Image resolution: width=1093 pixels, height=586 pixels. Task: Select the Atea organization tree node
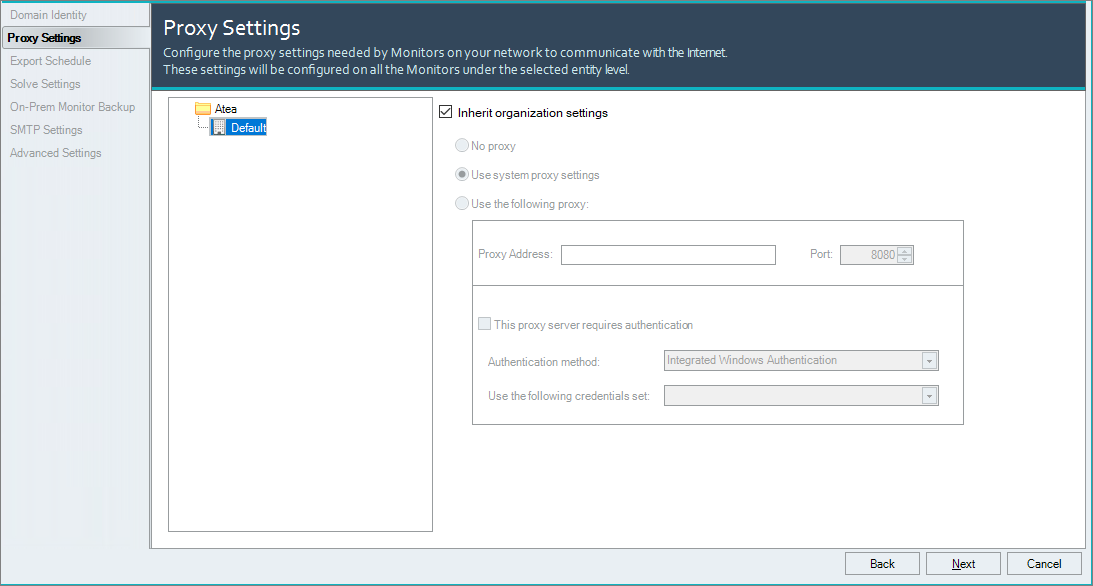(225, 109)
